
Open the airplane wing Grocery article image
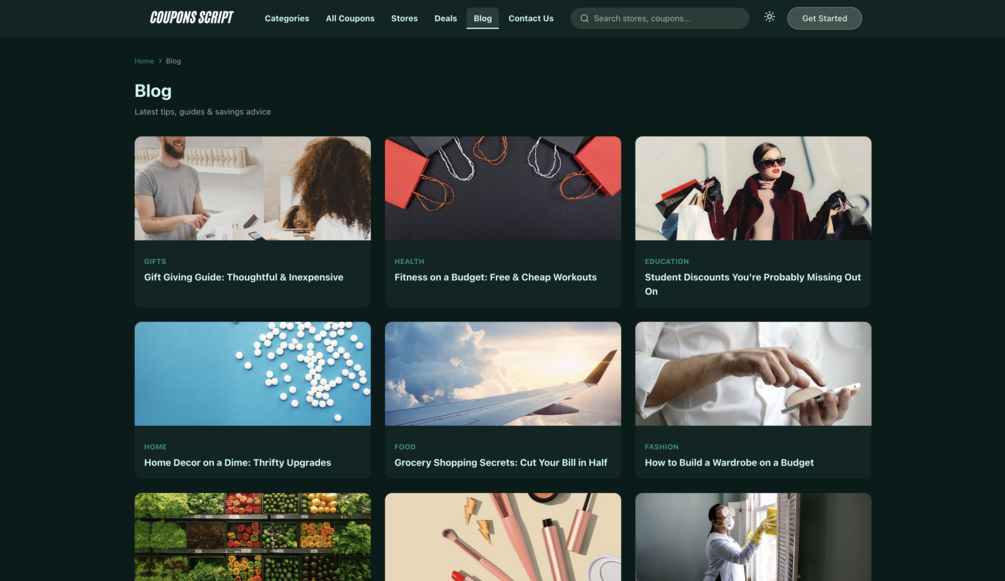[x=503, y=373]
